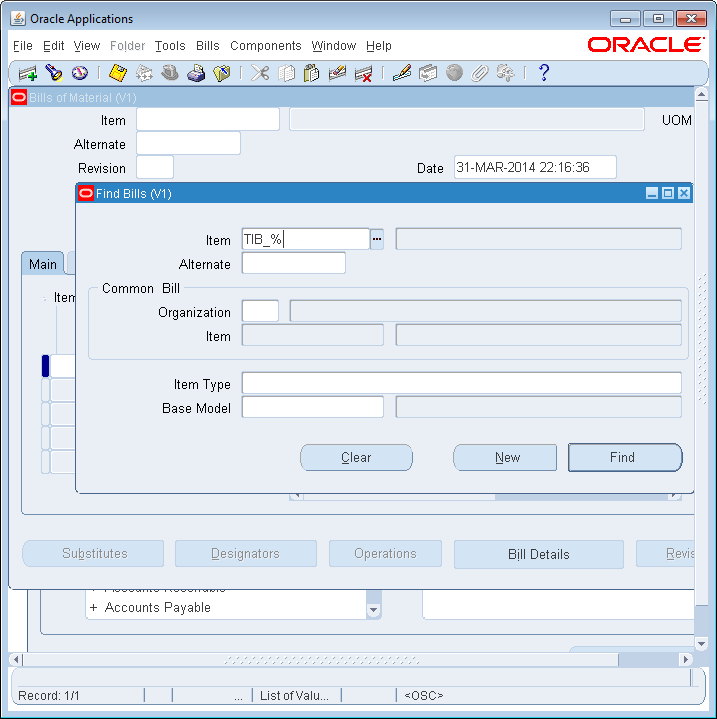Select the Main tab
The image size is (717, 719).
[43, 264]
